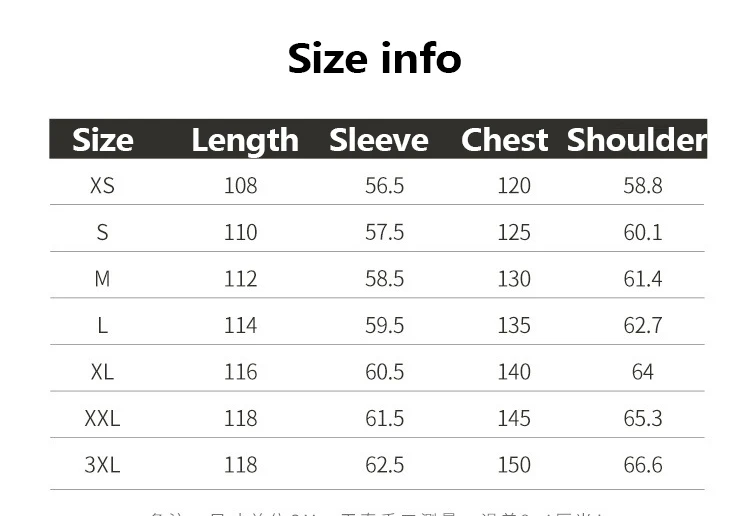The image size is (750, 516).
Task: Select the S size row label
Action: click(x=102, y=232)
